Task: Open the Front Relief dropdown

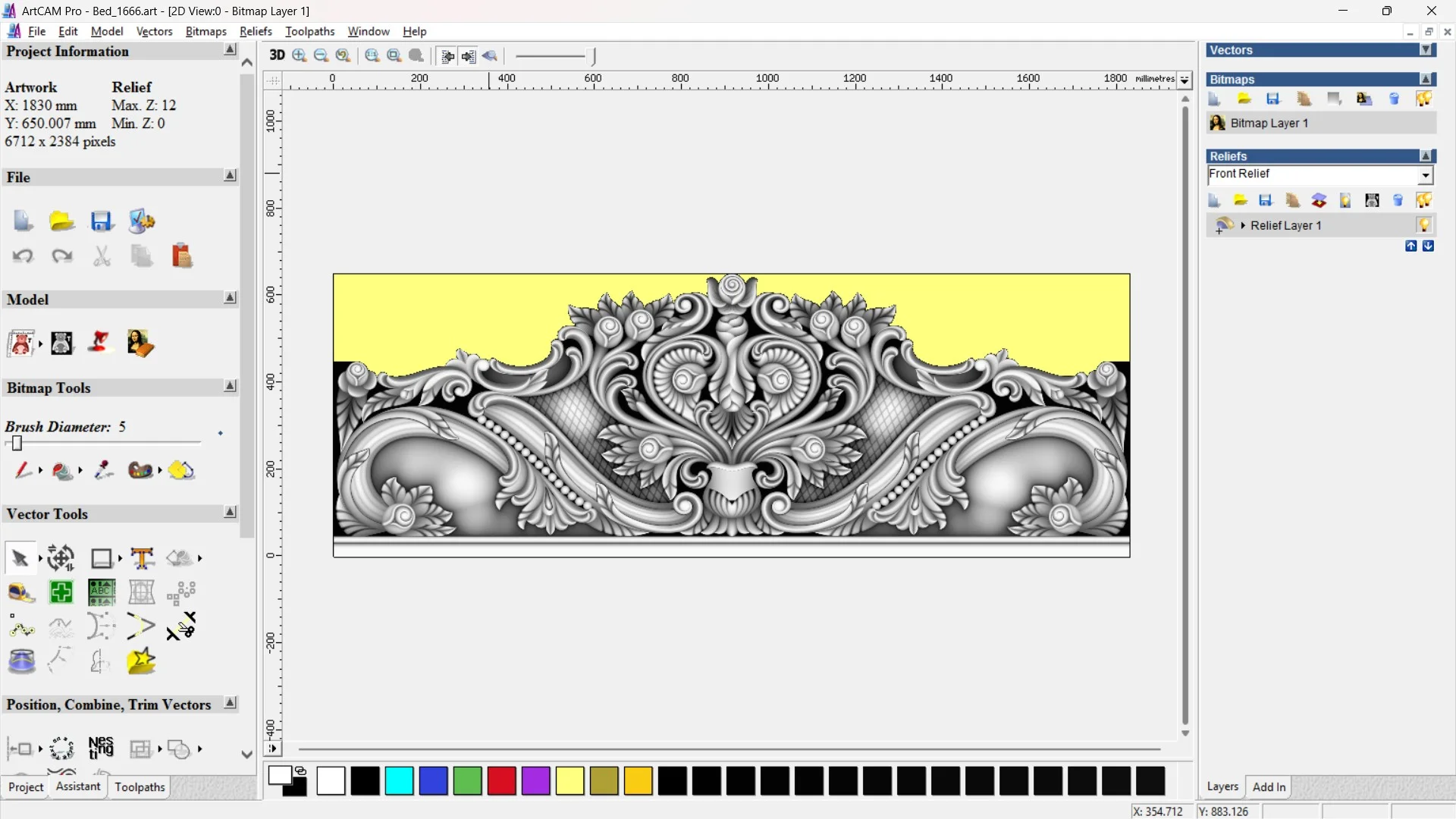Action: (1426, 175)
